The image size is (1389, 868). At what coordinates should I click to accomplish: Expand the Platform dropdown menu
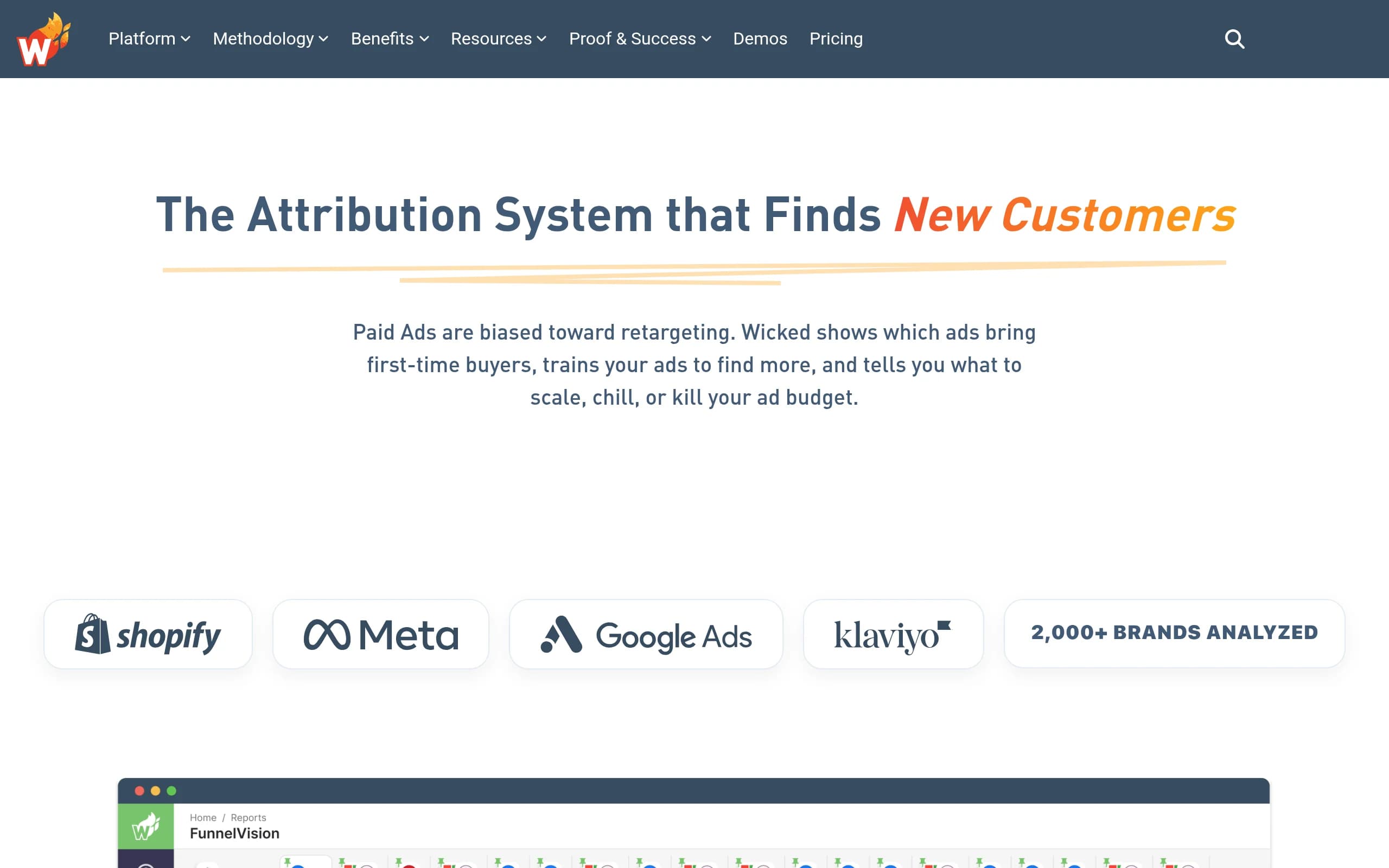[149, 39]
